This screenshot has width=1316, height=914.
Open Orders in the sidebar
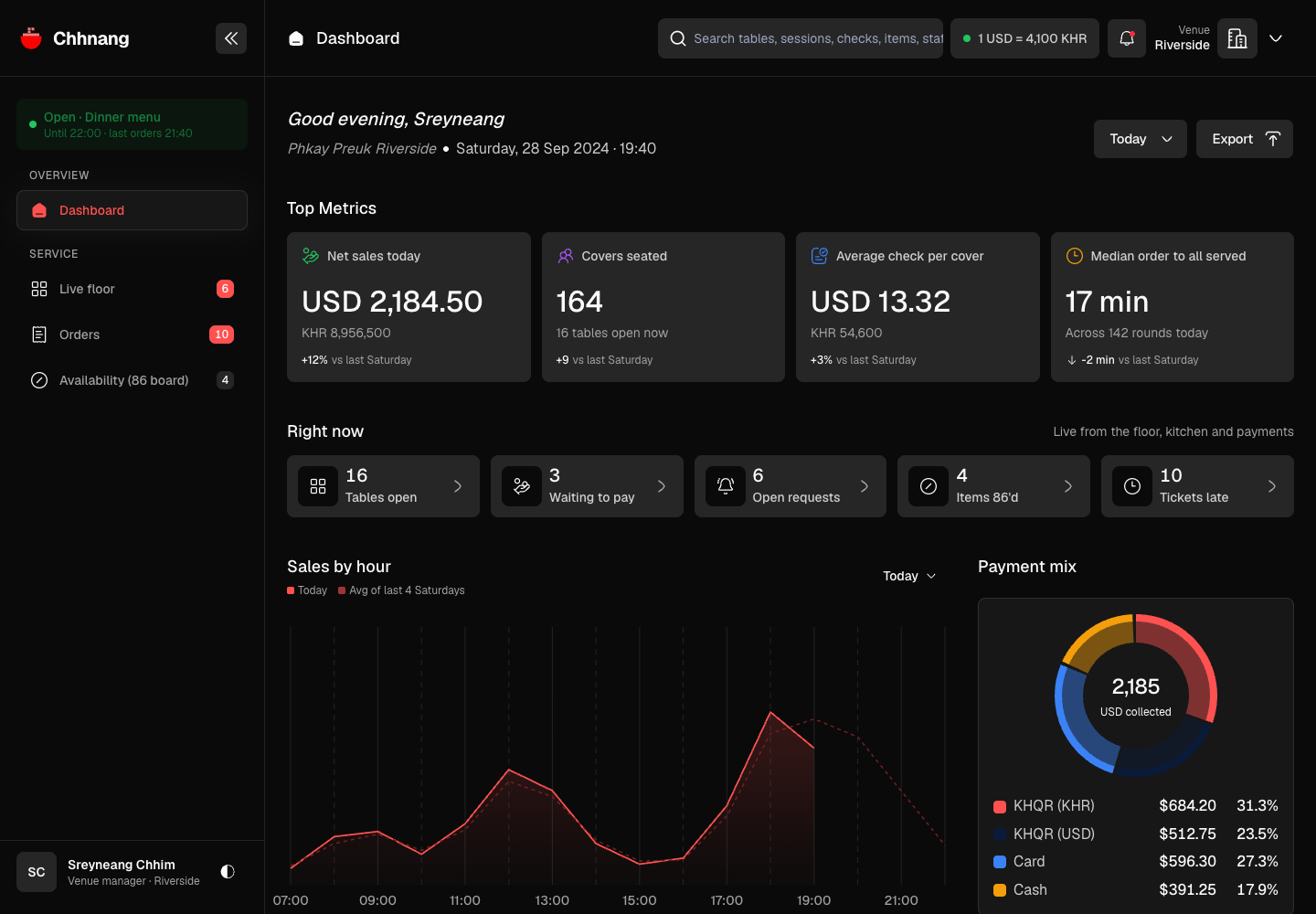point(132,335)
